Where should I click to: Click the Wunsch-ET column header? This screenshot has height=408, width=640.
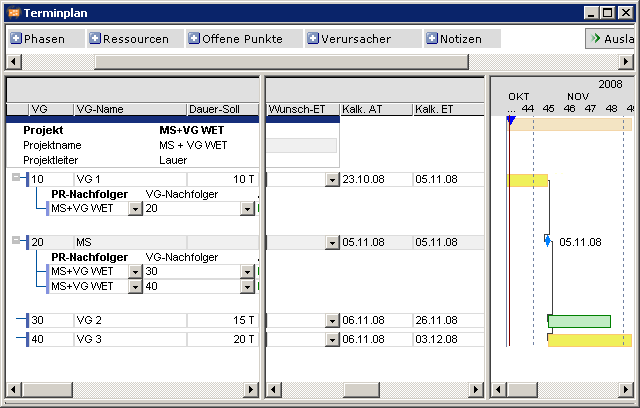[303, 109]
